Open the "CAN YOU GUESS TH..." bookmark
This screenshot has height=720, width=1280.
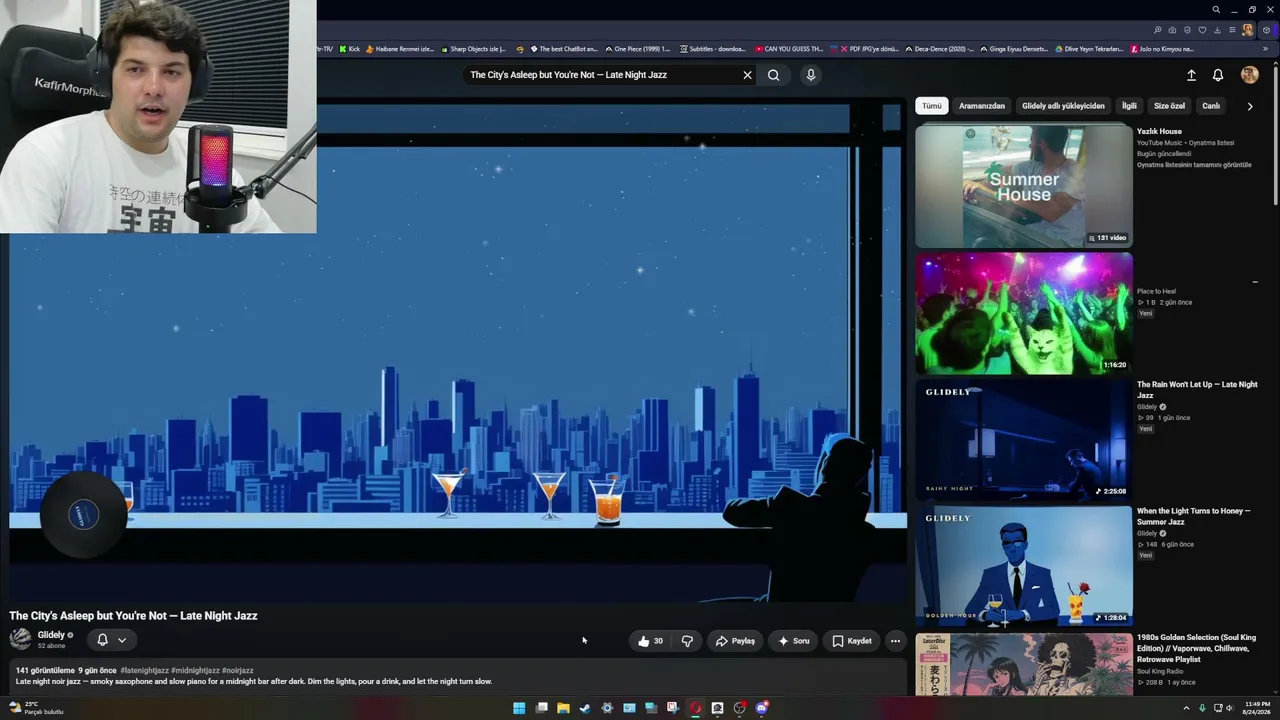pyautogui.click(x=789, y=48)
